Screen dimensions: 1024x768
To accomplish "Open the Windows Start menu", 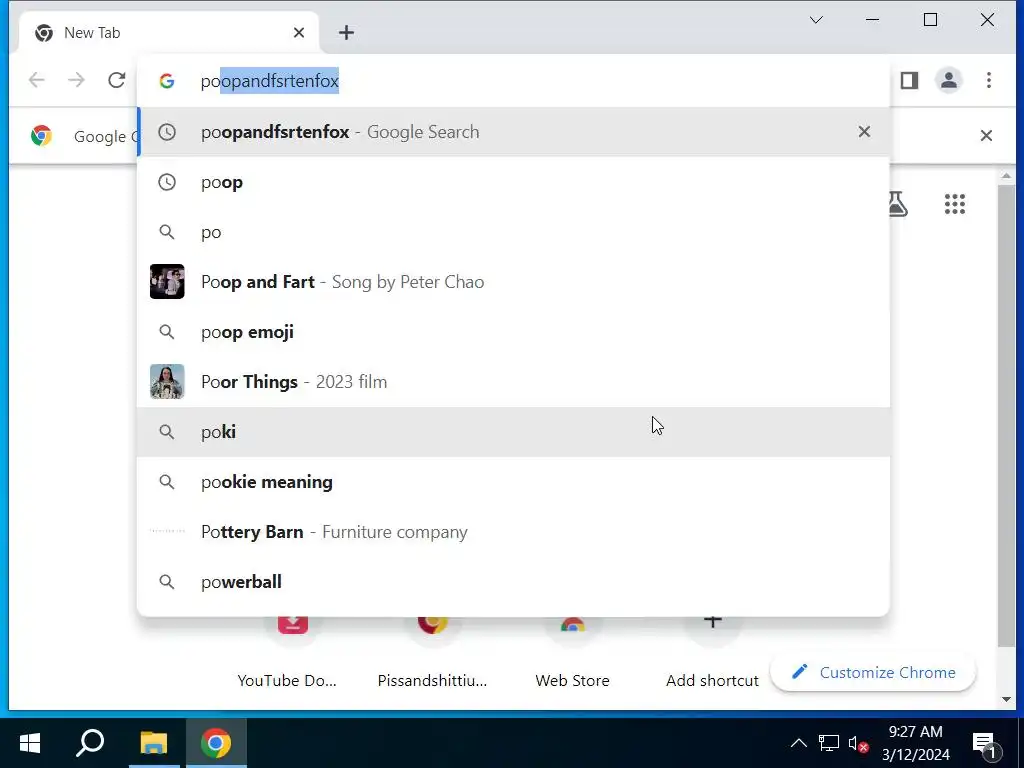I will tap(29, 743).
